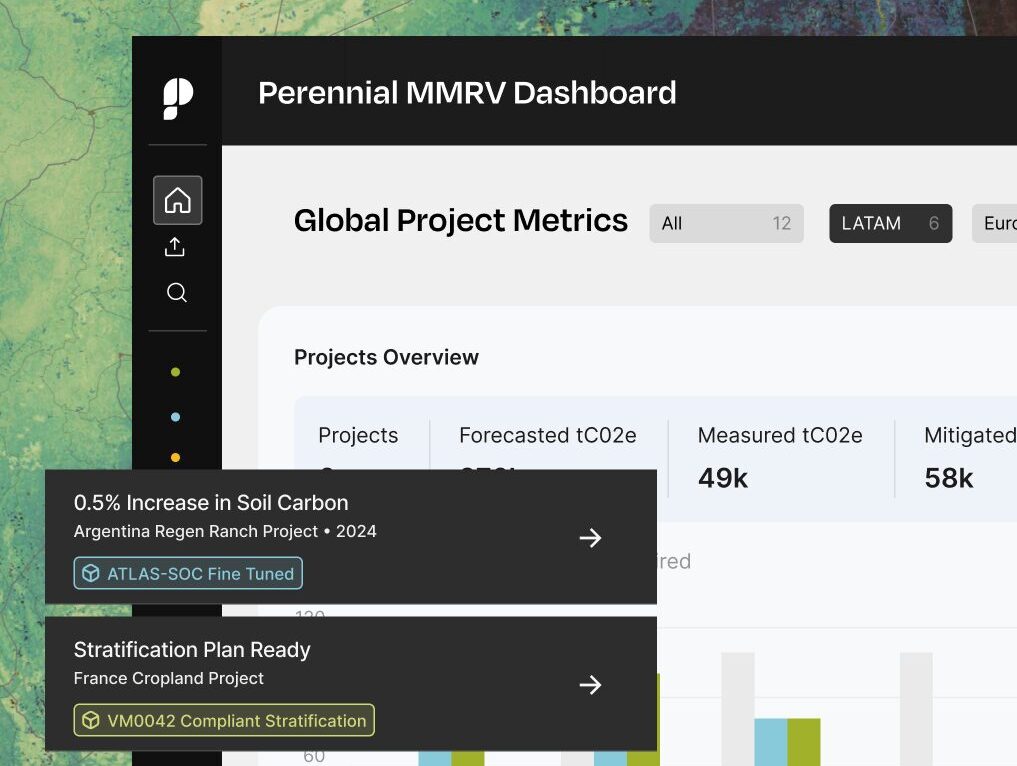Screen dimensions: 1017x766
Task: Select the blue dot in sidebar
Action: (176, 417)
